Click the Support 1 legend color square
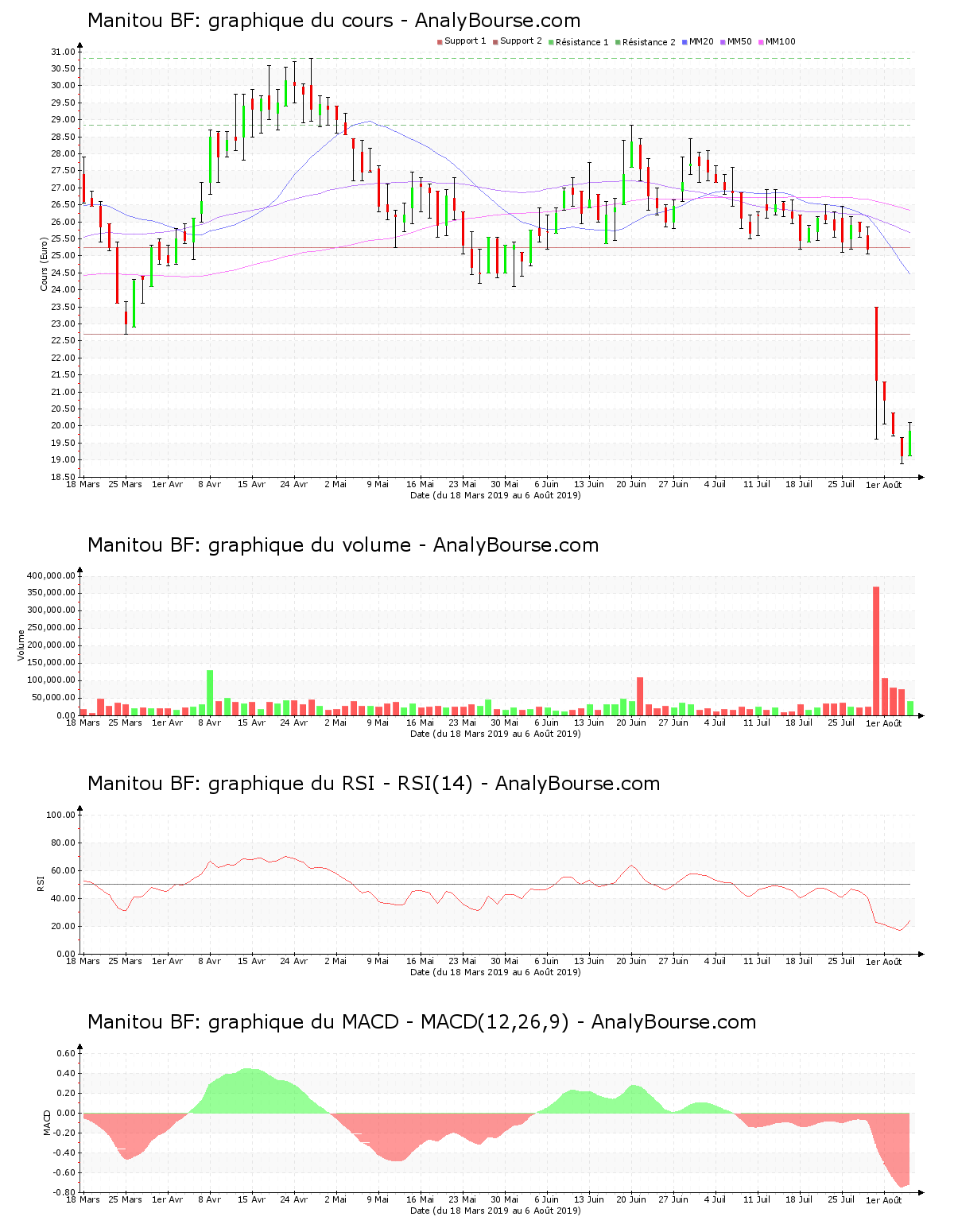Image resolution: width=954 pixels, height=1232 pixels. (x=440, y=42)
